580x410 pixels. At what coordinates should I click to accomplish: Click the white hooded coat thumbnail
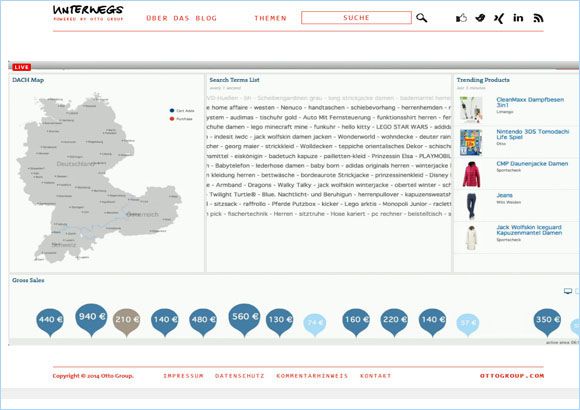click(471, 238)
